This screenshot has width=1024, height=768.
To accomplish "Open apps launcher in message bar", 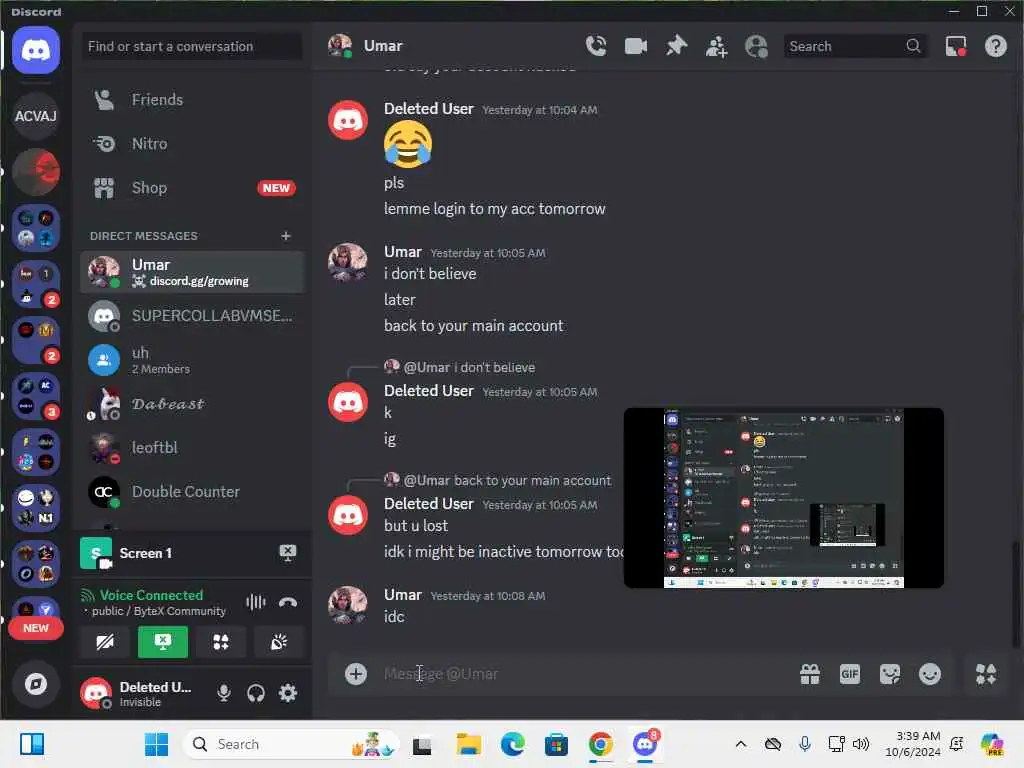I will point(985,673).
